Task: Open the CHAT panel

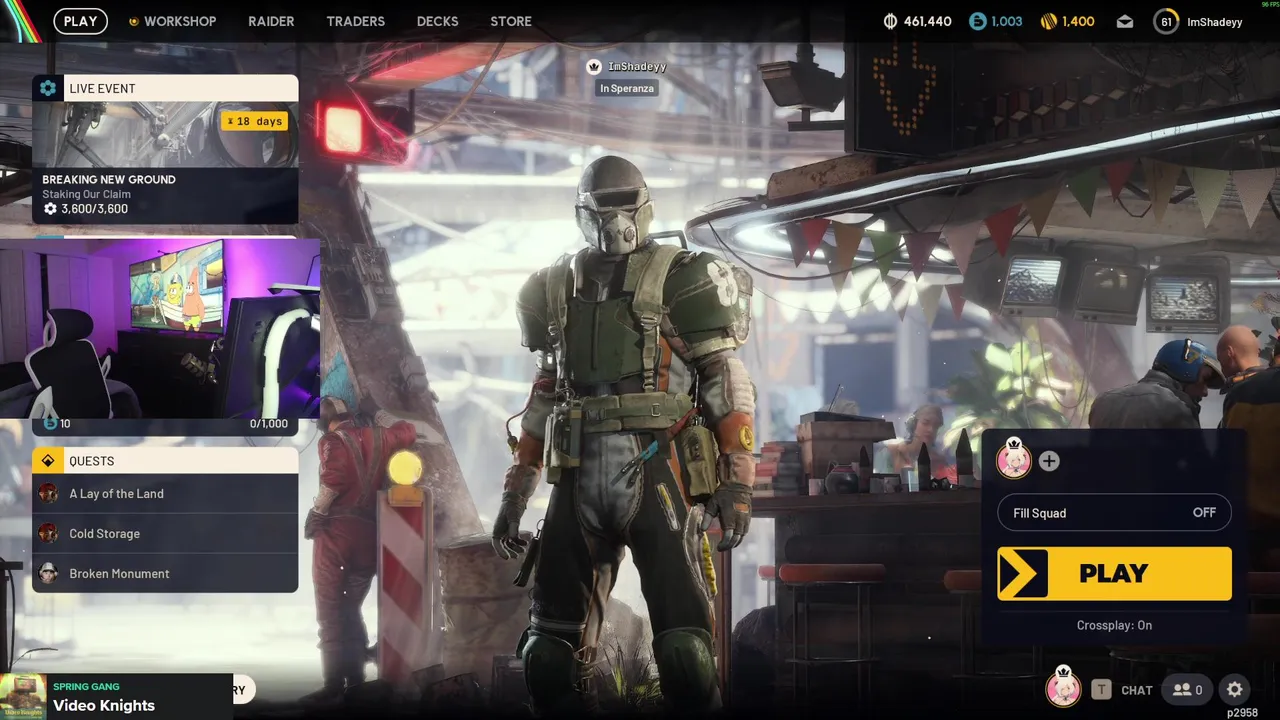Action: coord(1137,690)
